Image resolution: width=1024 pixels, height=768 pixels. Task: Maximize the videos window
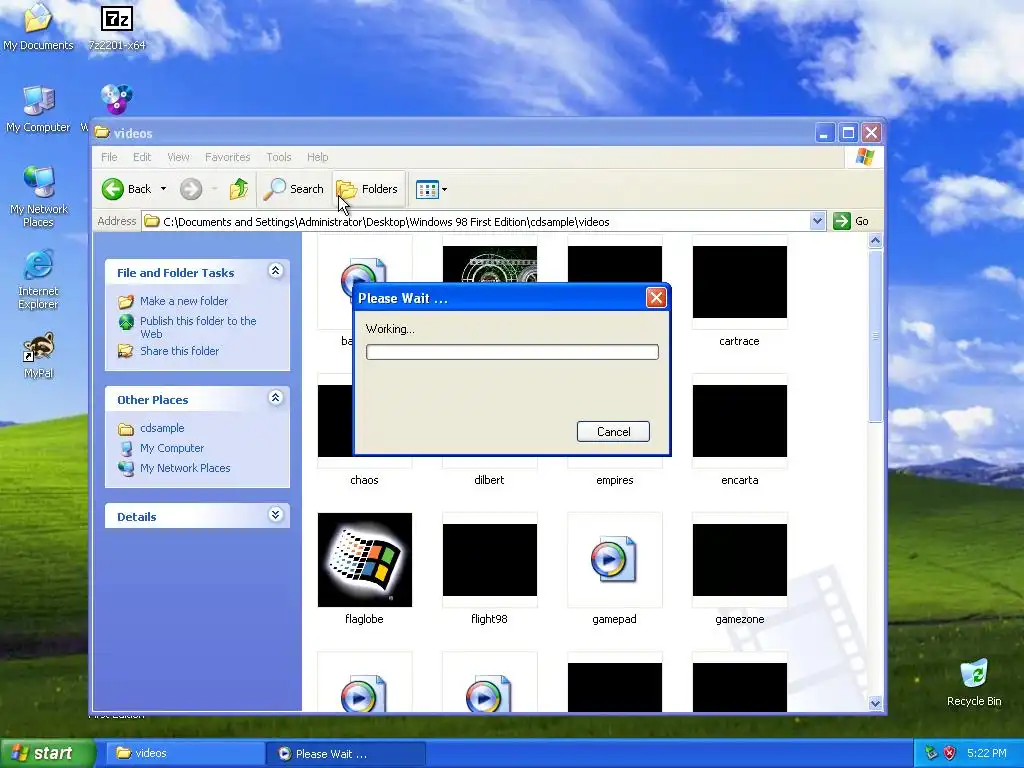pos(848,133)
